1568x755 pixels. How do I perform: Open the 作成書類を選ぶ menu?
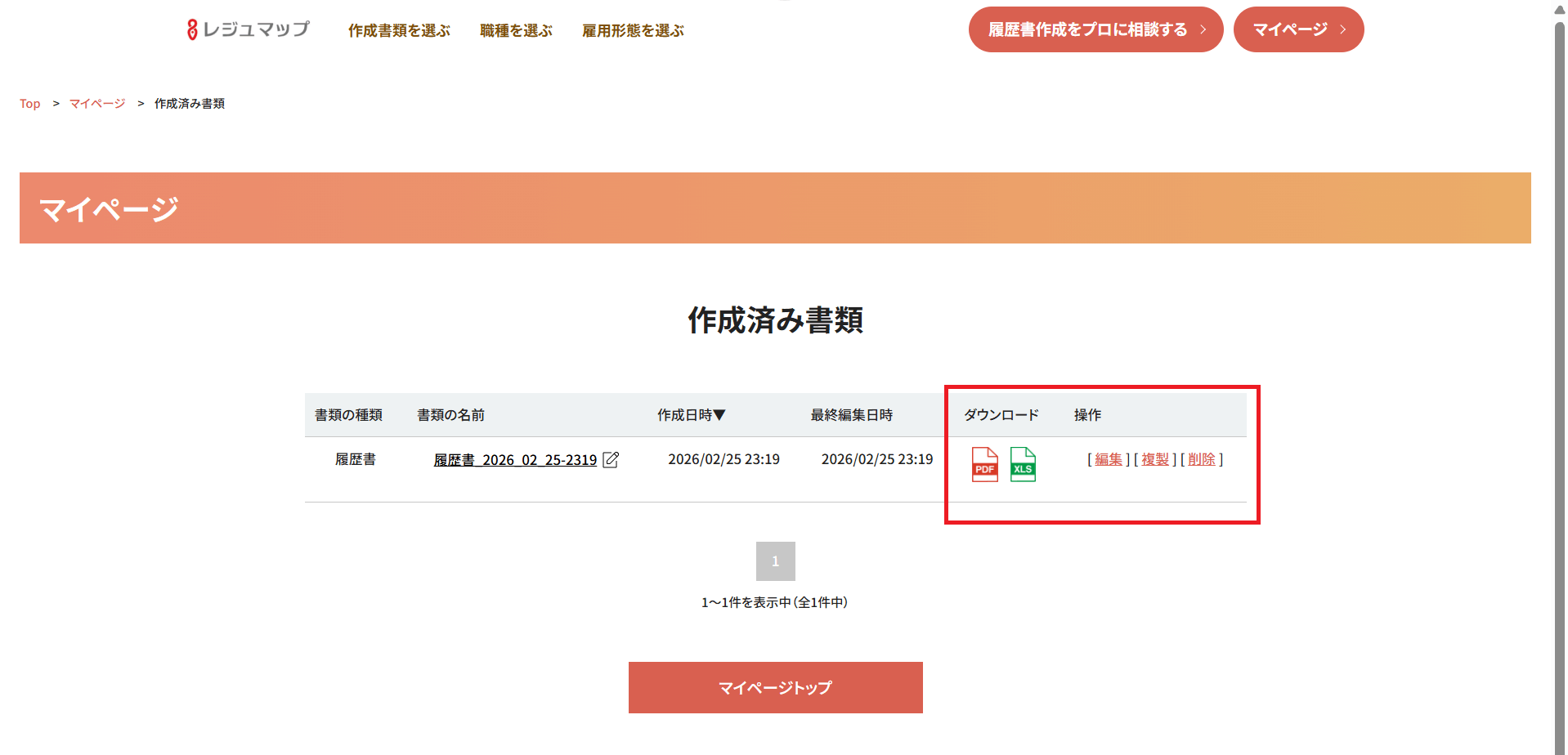399,30
